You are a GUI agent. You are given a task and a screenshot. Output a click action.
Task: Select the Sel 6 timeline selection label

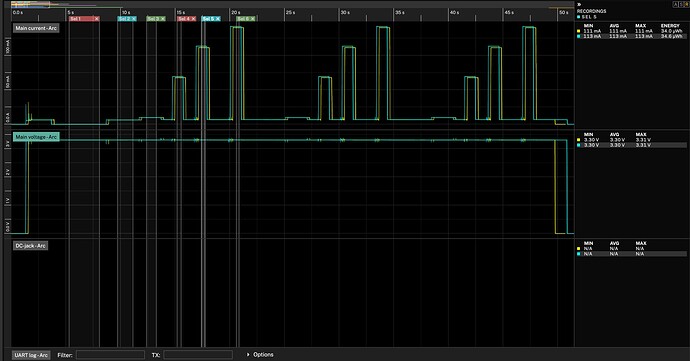tap(243, 19)
